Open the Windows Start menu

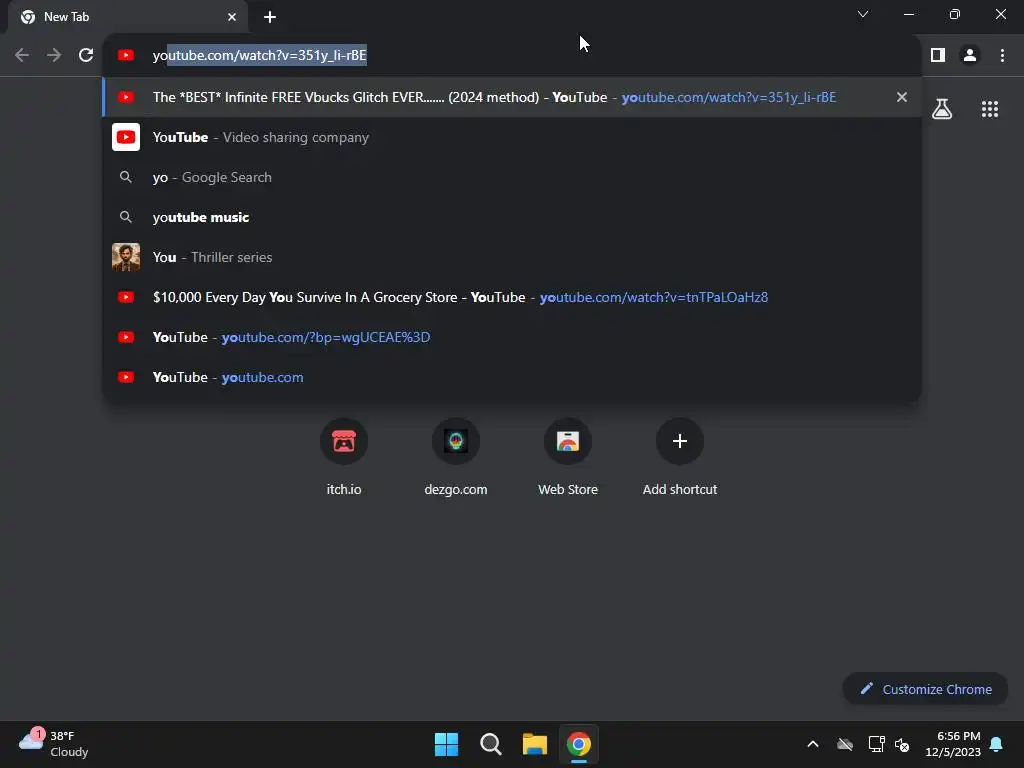[447, 744]
